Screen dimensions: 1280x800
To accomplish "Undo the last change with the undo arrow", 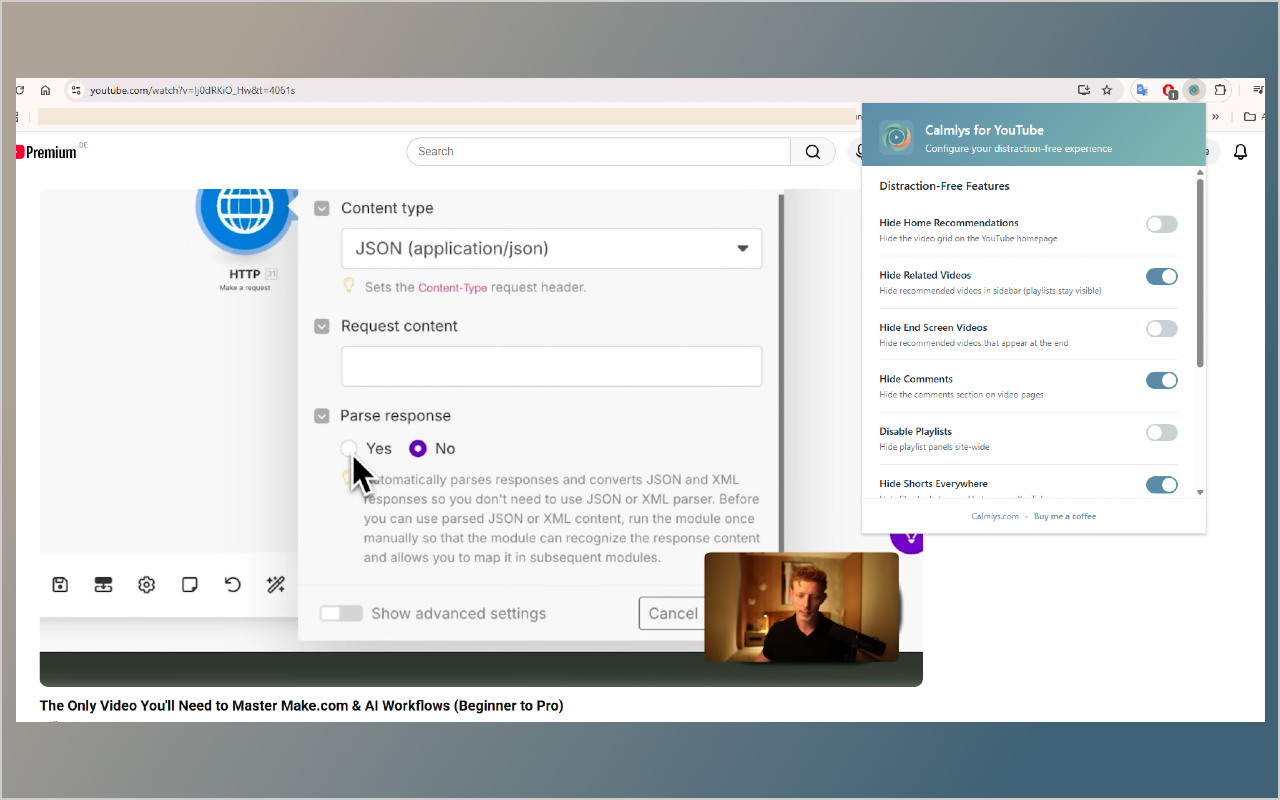I will pos(232,584).
